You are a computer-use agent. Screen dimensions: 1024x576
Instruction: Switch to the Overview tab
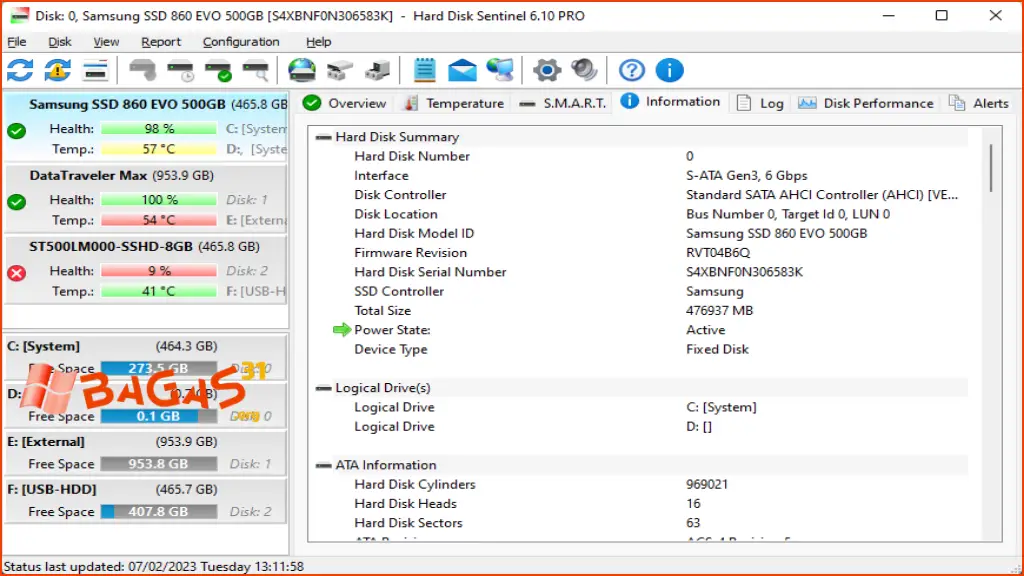point(345,103)
